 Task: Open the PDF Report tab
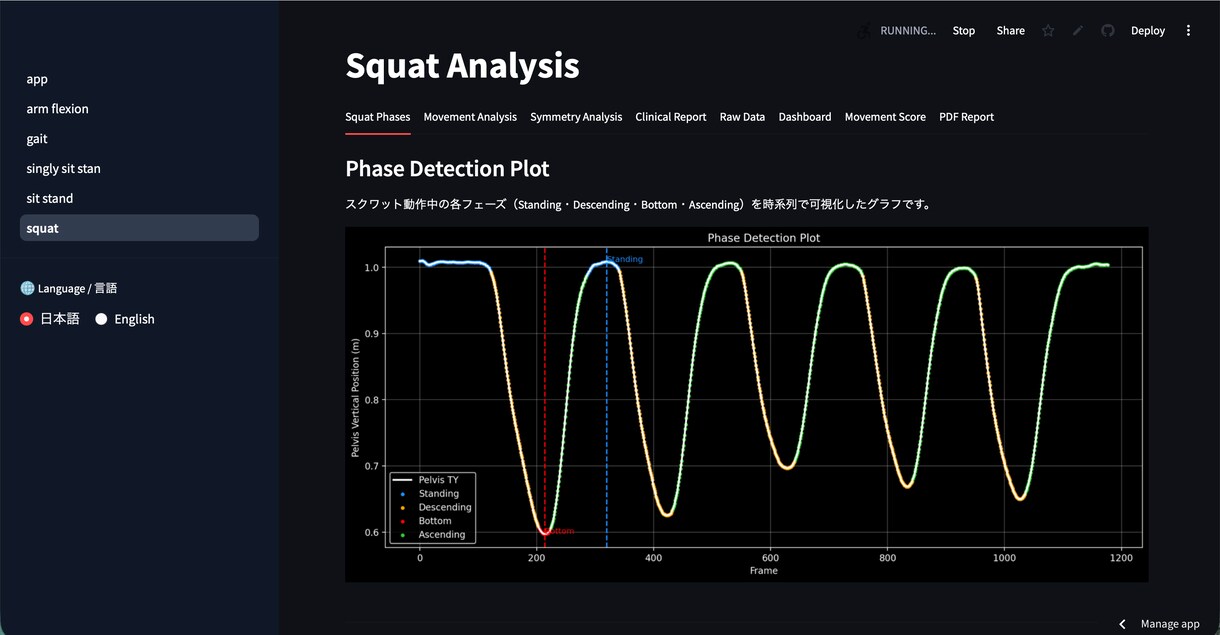tap(966, 117)
